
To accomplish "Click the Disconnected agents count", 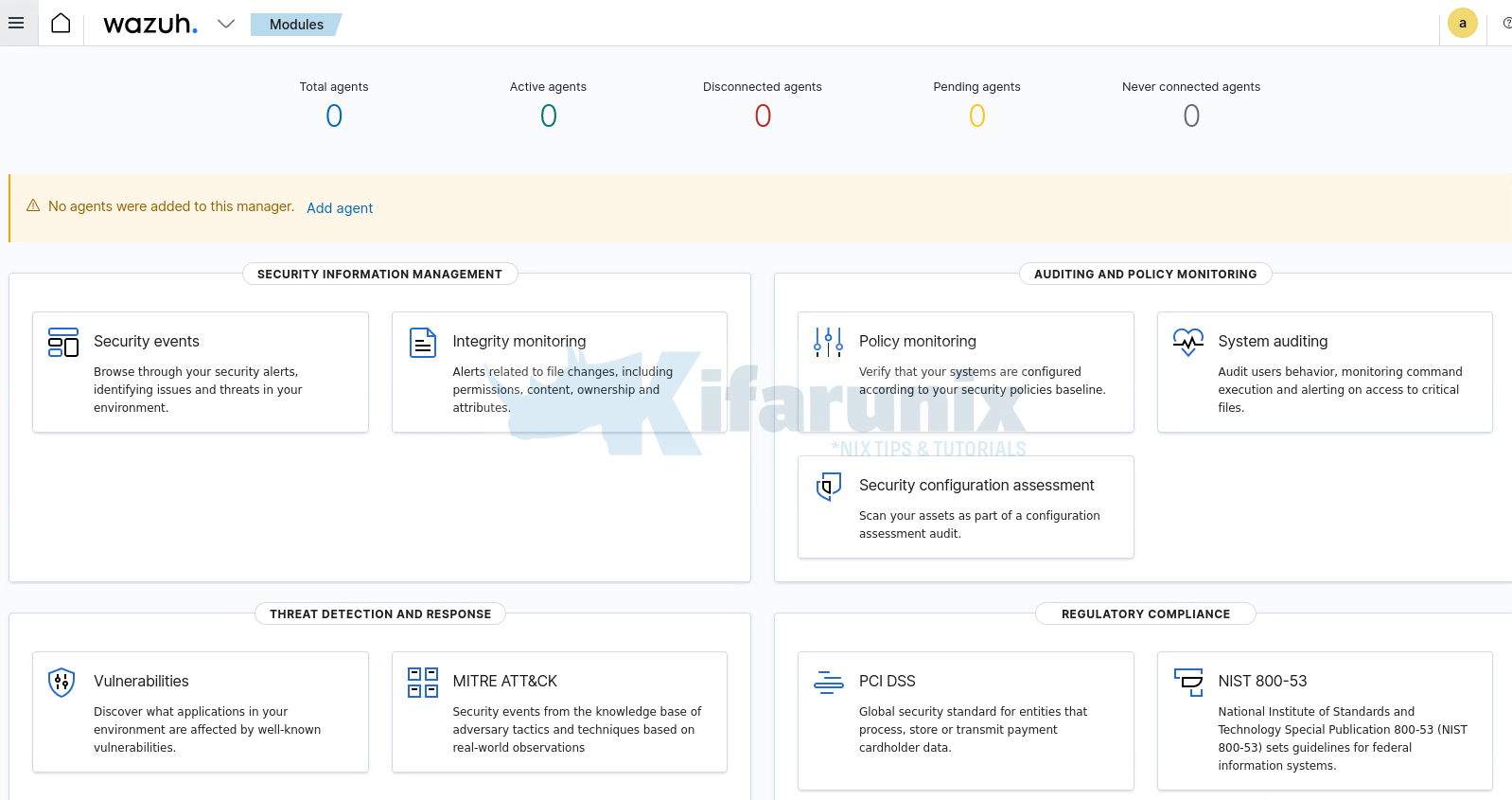I will [763, 116].
